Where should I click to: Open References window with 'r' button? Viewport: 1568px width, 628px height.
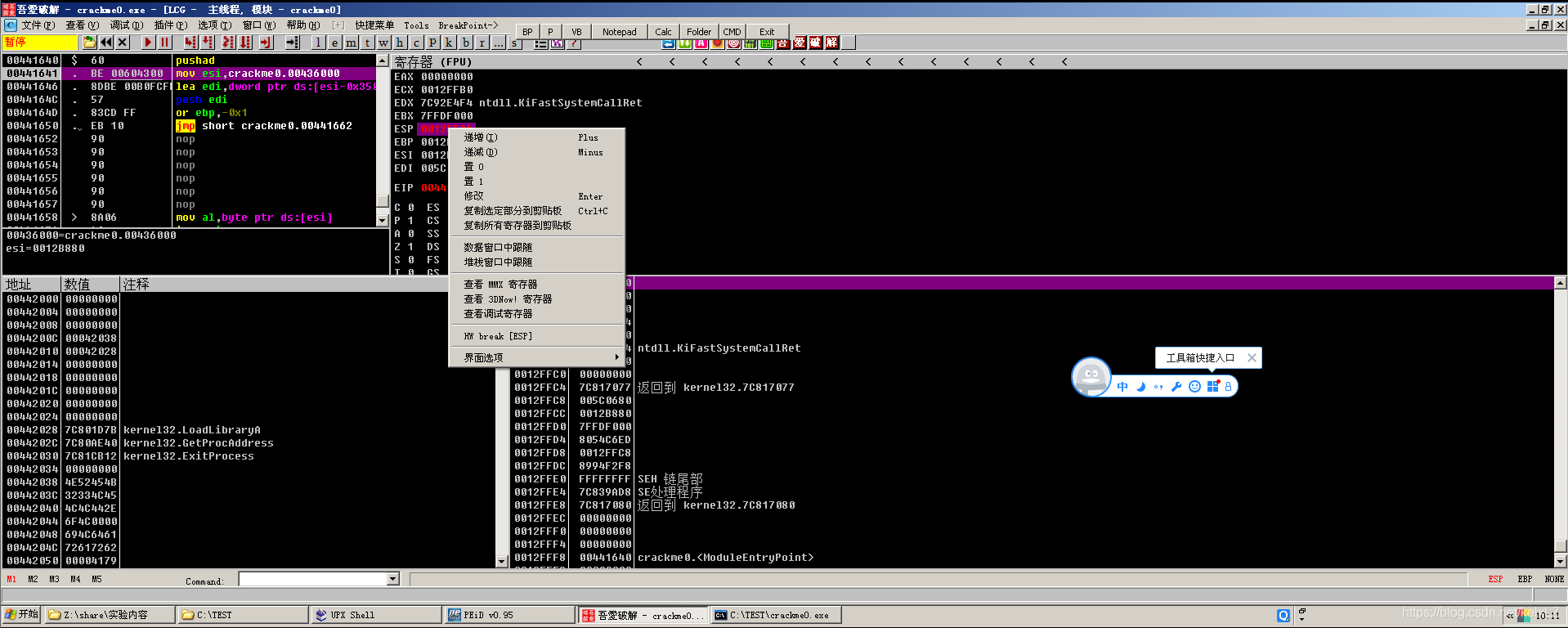(482, 43)
